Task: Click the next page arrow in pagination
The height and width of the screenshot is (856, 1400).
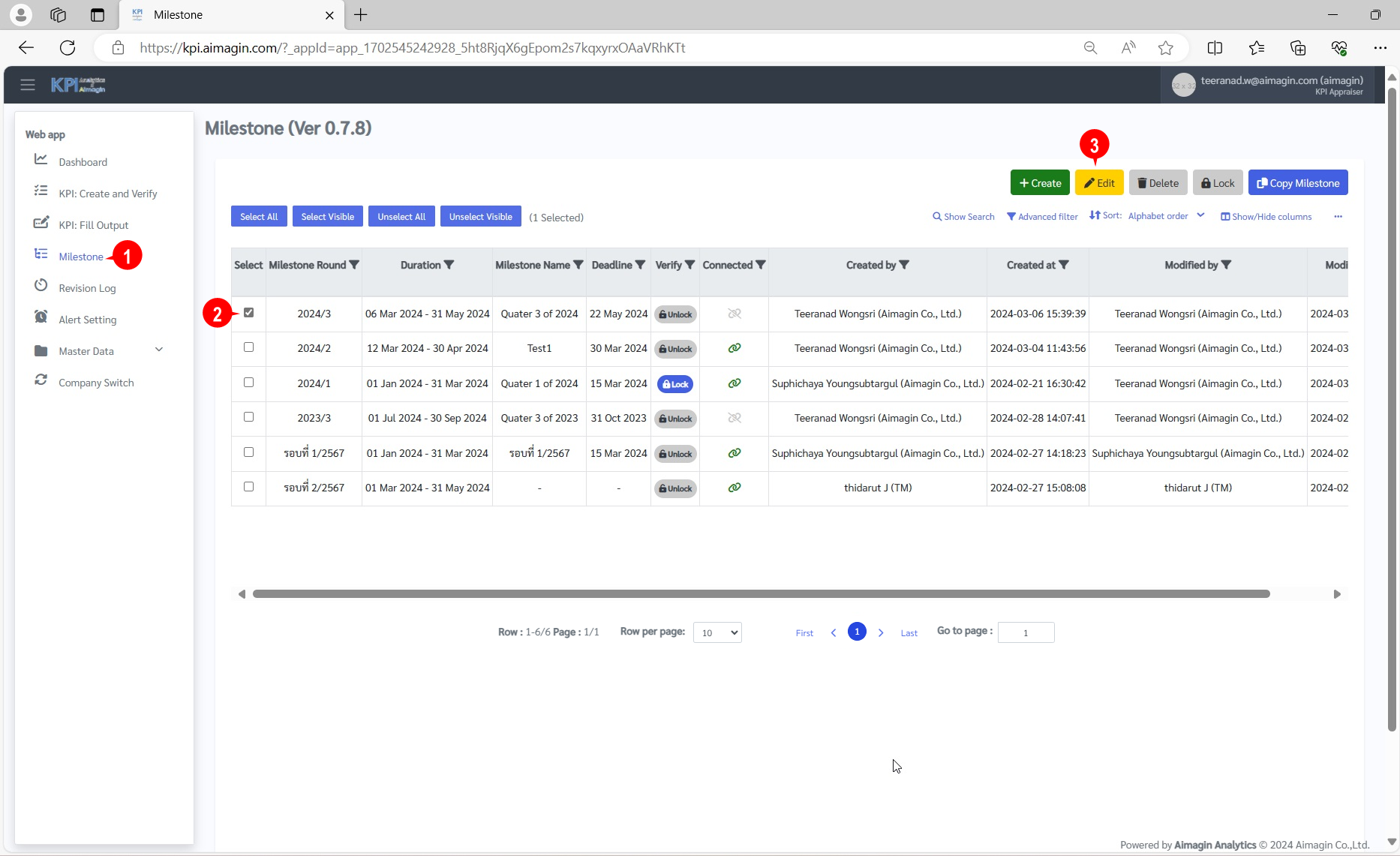Action: coord(881,632)
